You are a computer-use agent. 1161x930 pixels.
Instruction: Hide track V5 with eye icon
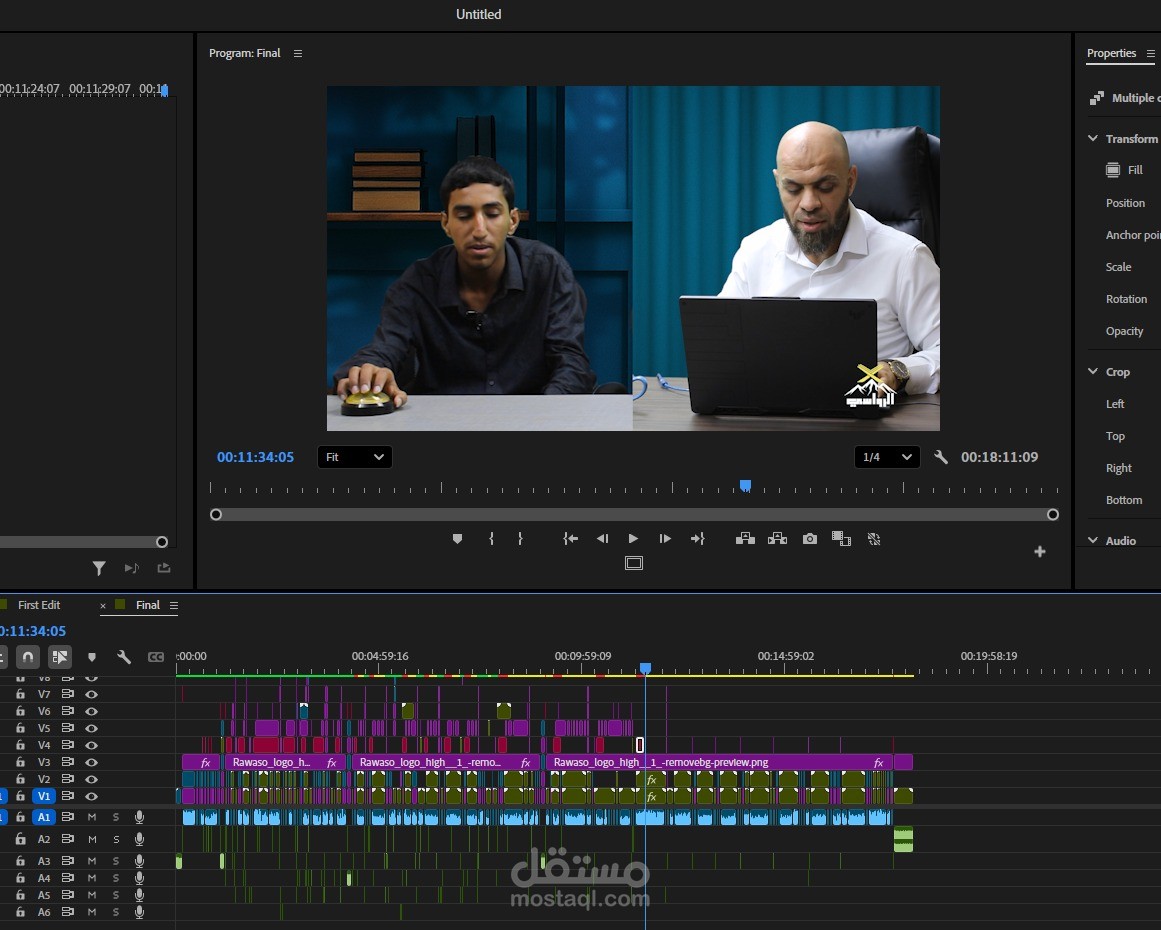tap(91, 729)
